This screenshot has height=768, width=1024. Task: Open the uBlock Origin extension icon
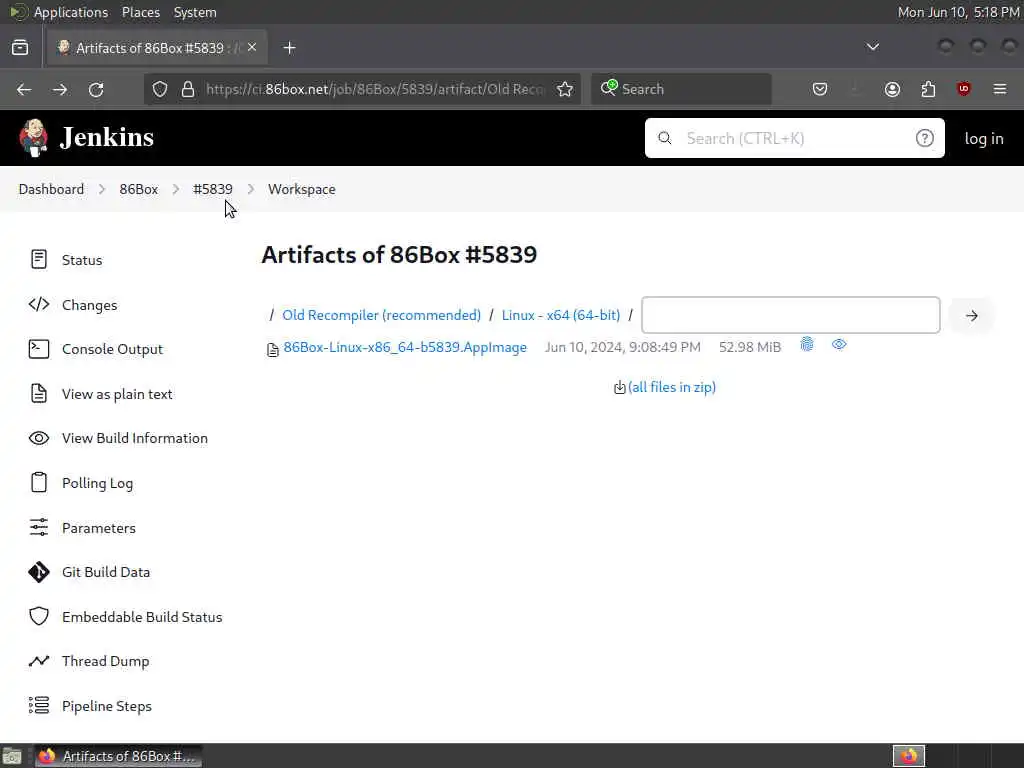964,89
